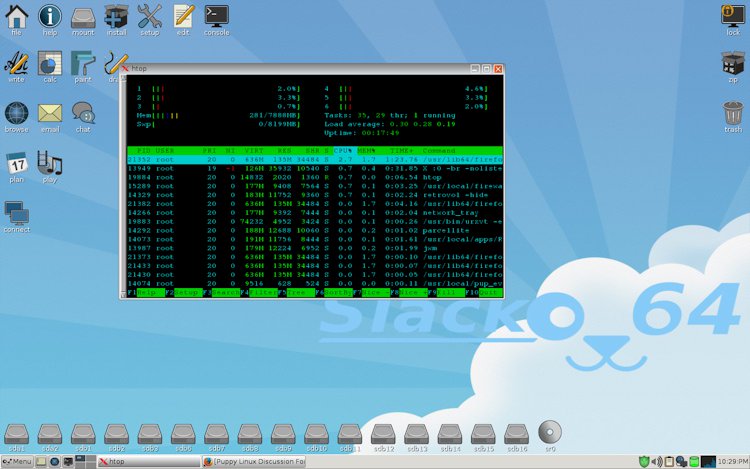Sort by the MEM% column header
The width and height of the screenshot is (750, 469).
[366, 151]
